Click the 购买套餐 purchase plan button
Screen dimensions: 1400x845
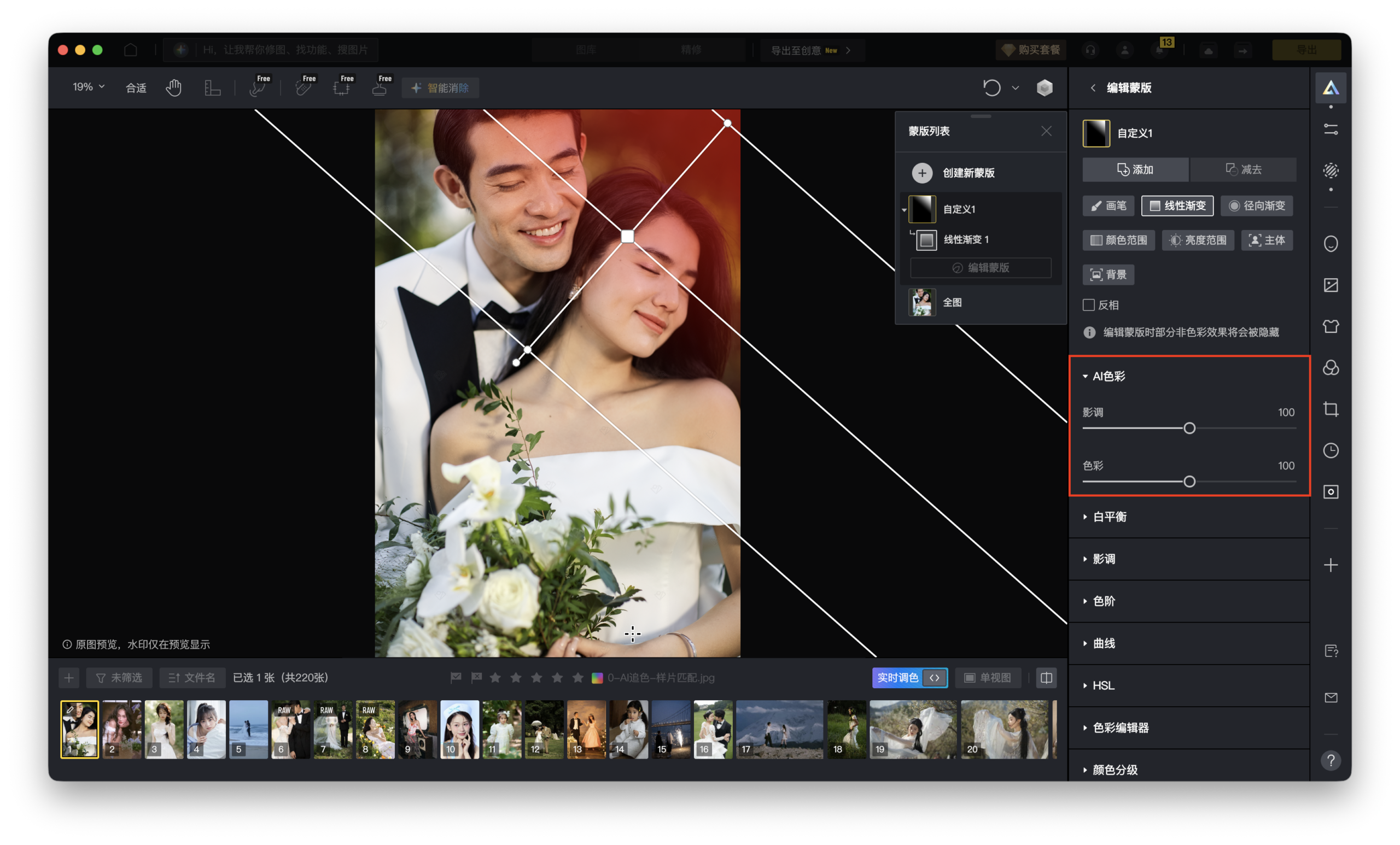(1031, 50)
